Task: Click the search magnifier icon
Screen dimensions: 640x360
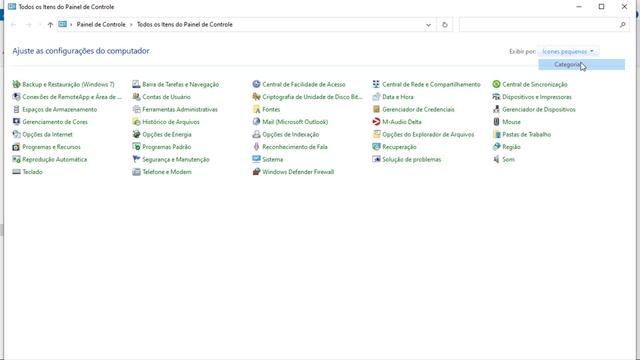Action: coord(622,25)
